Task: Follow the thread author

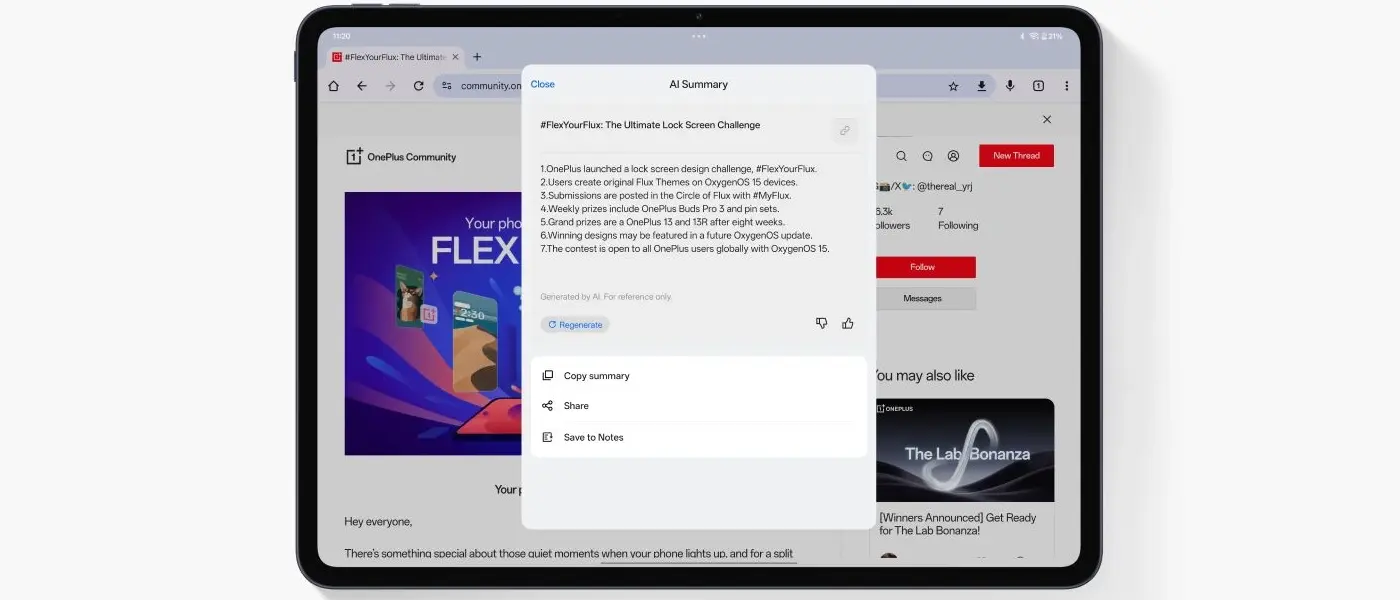Action: click(x=925, y=267)
